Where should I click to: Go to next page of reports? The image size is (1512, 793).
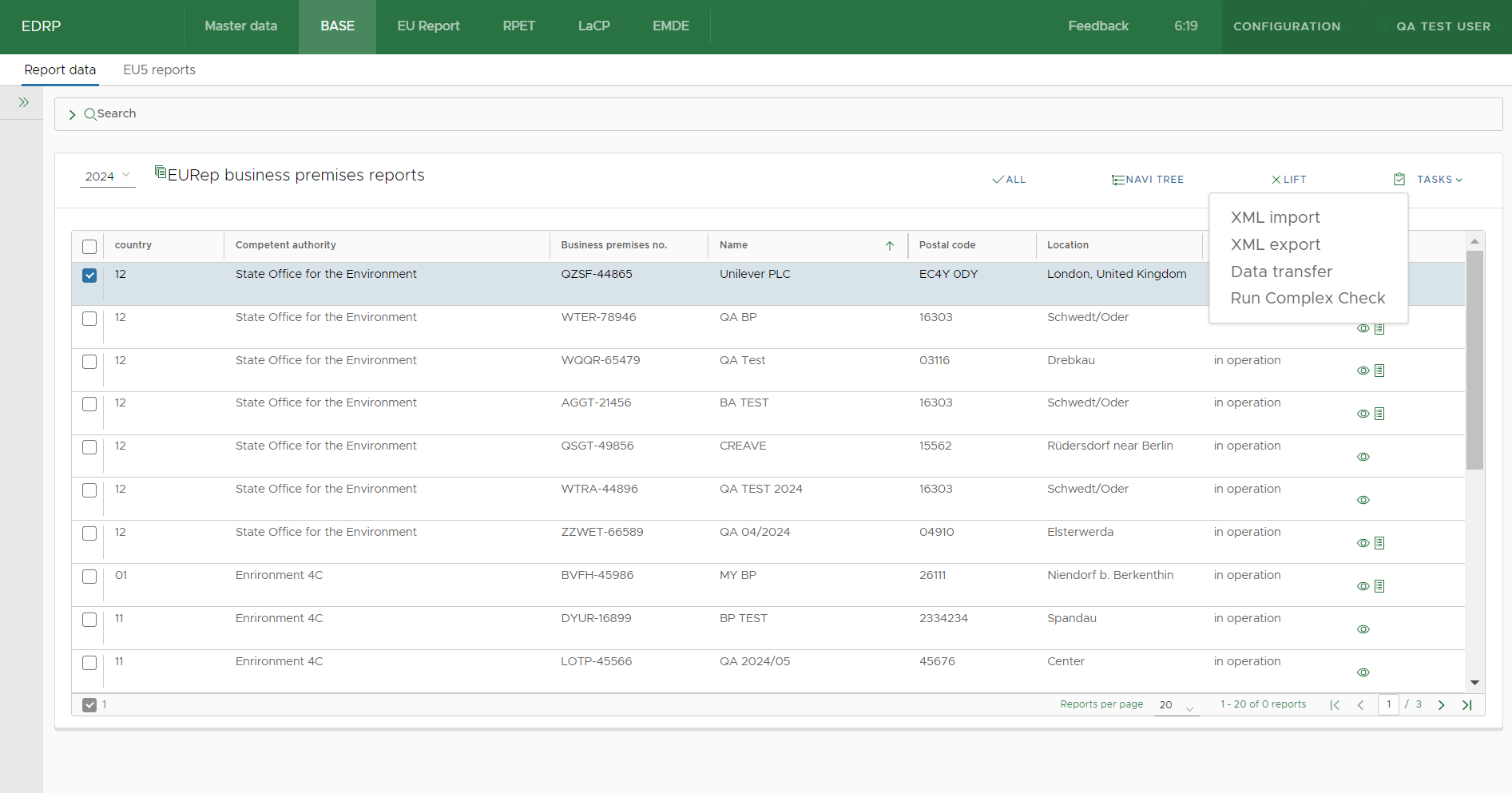[x=1441, y=705]
